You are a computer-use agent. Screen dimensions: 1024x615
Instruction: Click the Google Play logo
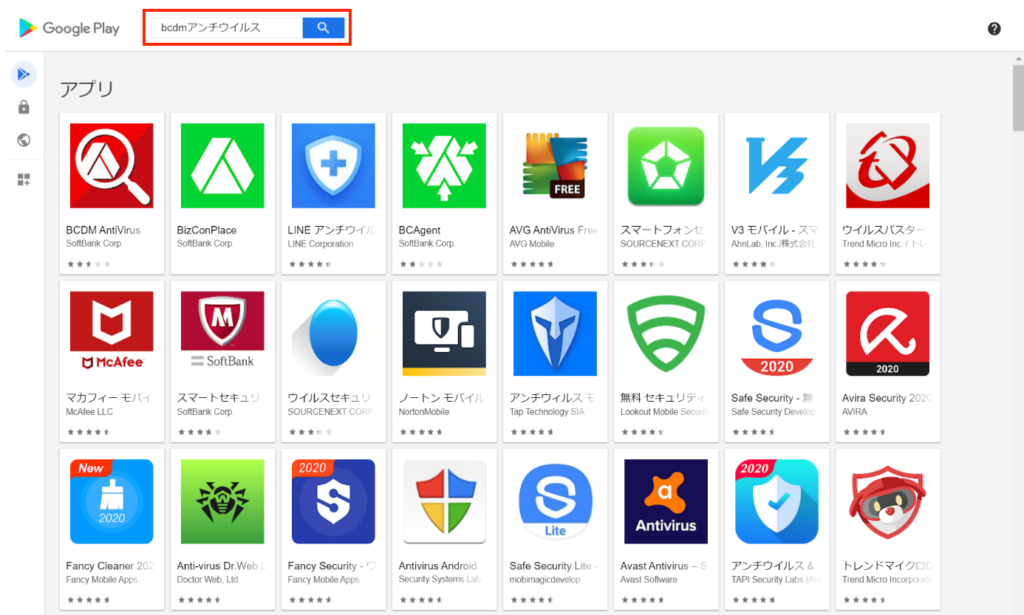coord(69,28)
